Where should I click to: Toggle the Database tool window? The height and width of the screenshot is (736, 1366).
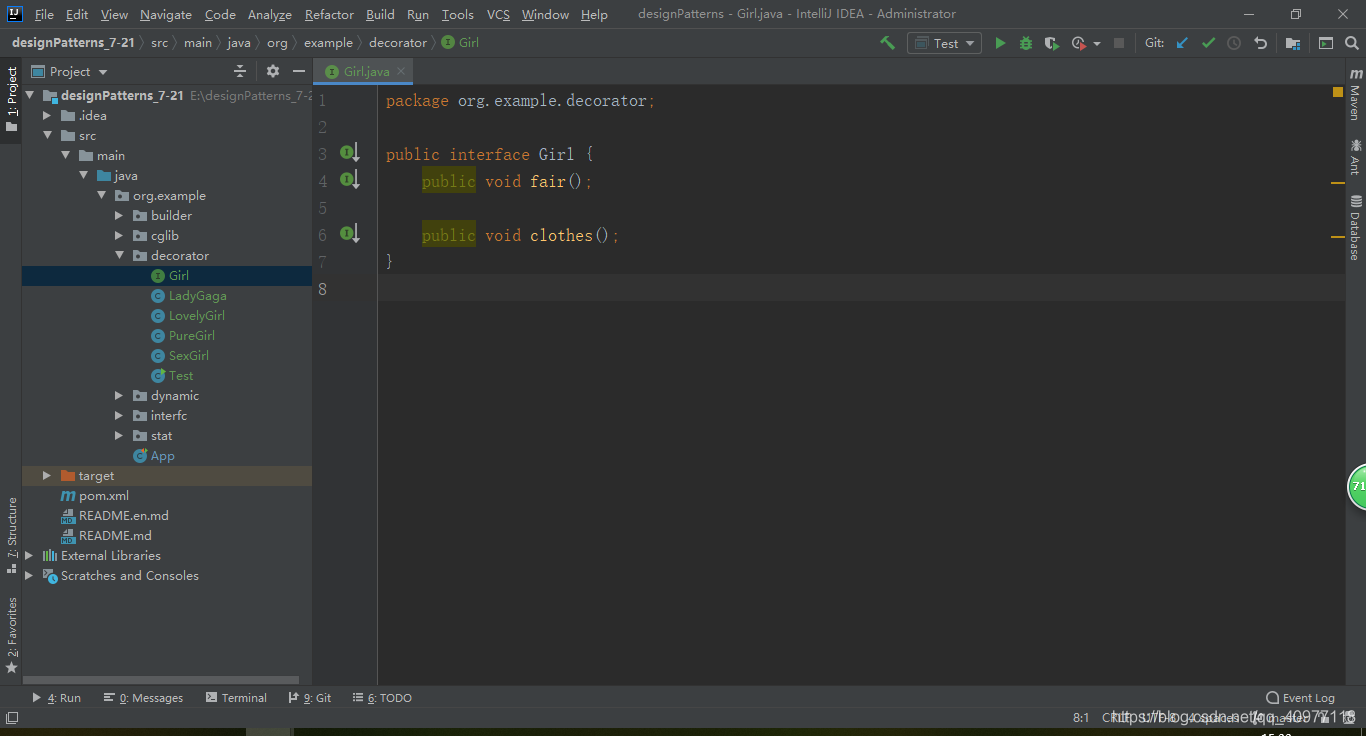click(1355, 228)
